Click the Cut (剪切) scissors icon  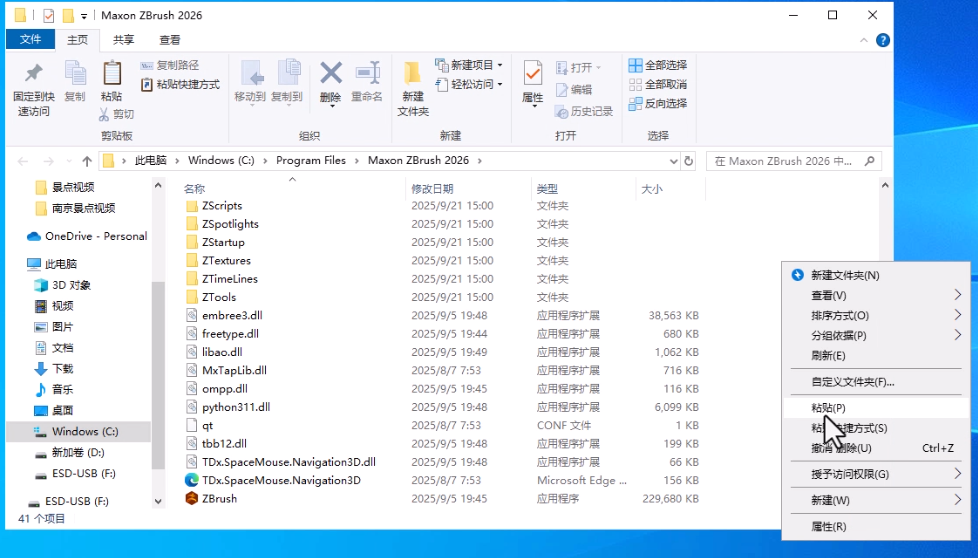tap(105, 114)
